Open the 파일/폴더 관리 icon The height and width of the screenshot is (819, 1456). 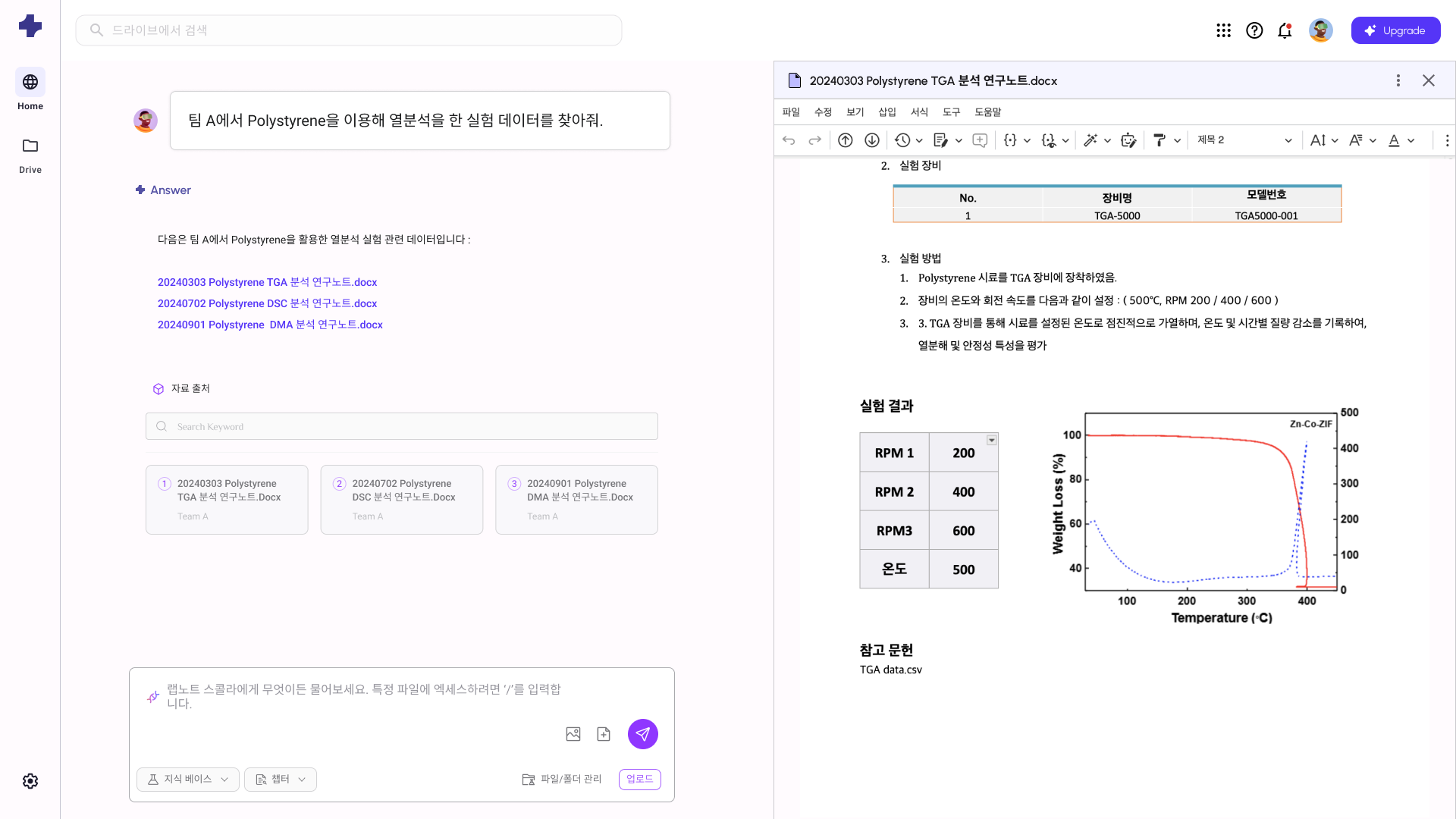pyautogui.click(x=529, y=779)
